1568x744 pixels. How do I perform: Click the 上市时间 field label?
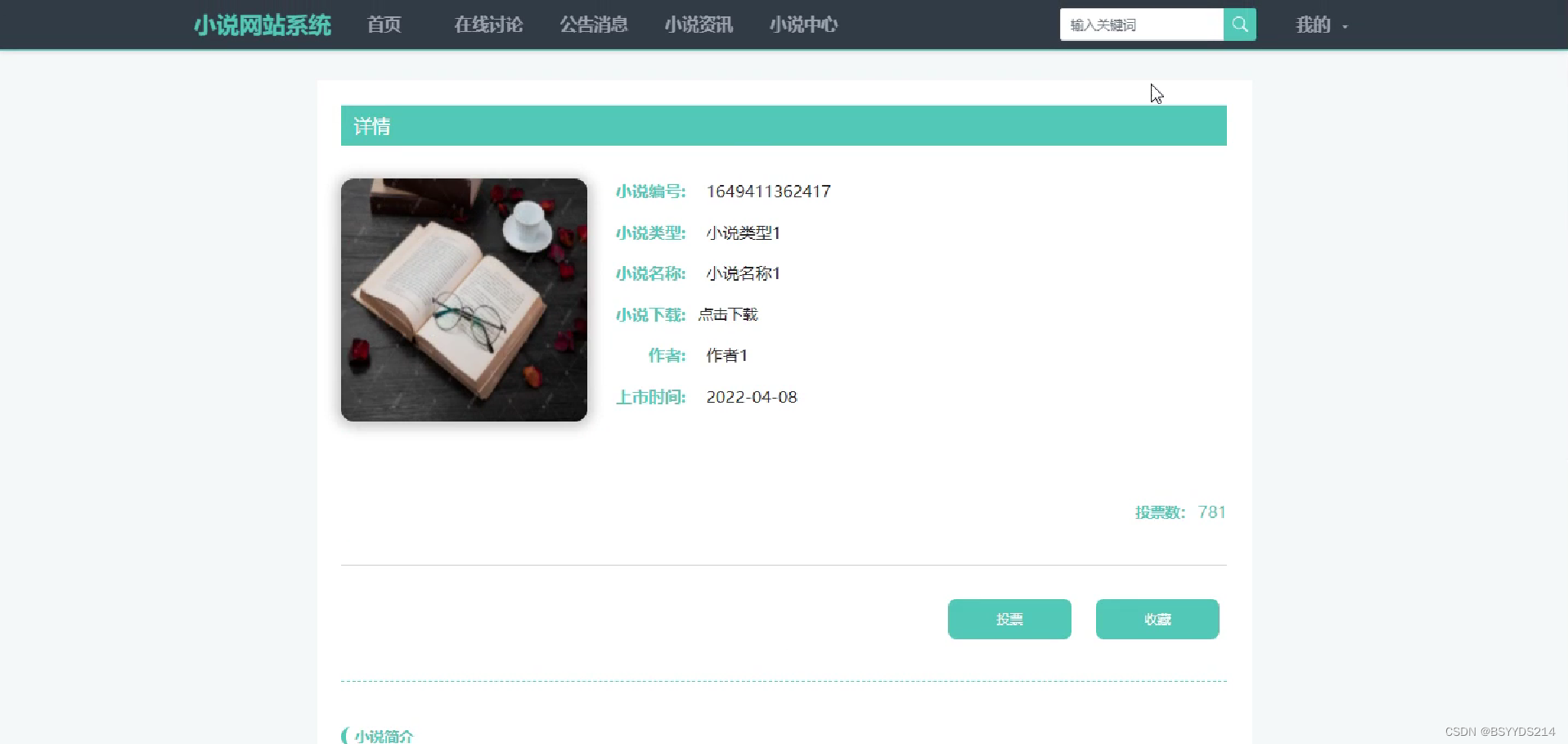(650, 397)
